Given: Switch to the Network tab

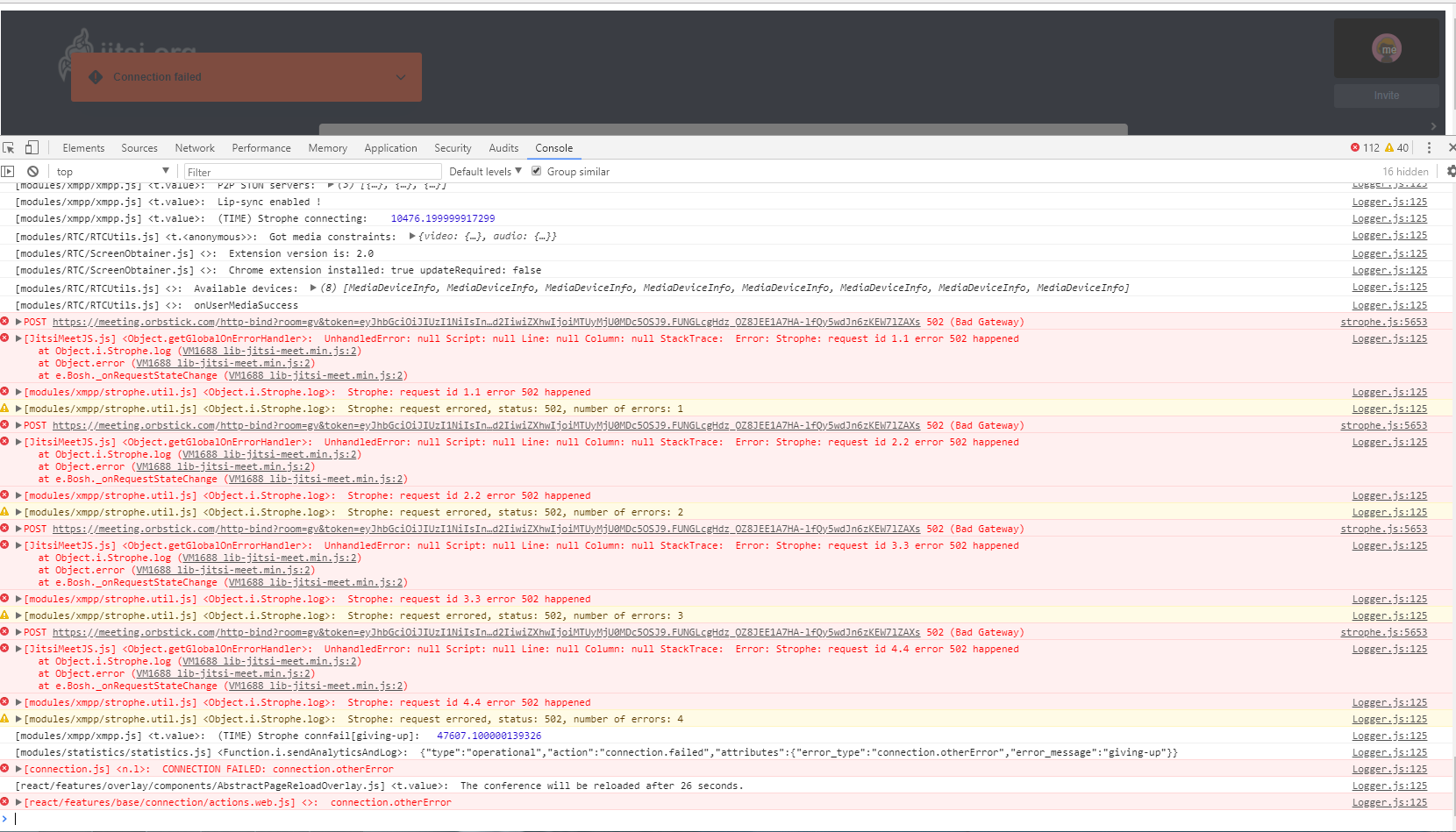Looking at the screenshot, I should tap(195, 147).
